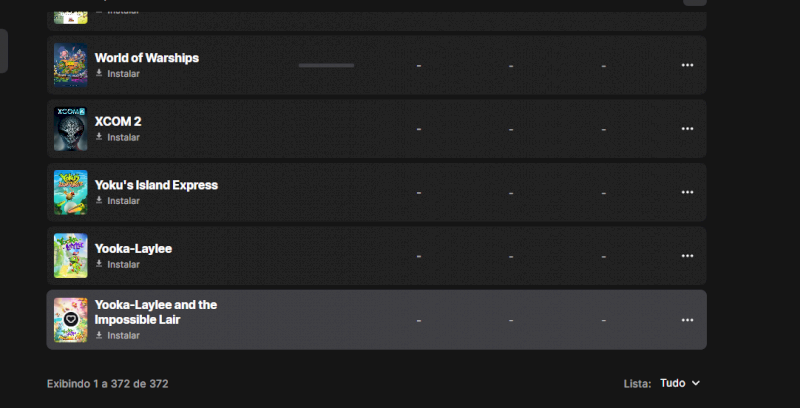Open more options for Yoku's Island Express
800x408 pixels.
pyautogui.click(x=687, y=192)
